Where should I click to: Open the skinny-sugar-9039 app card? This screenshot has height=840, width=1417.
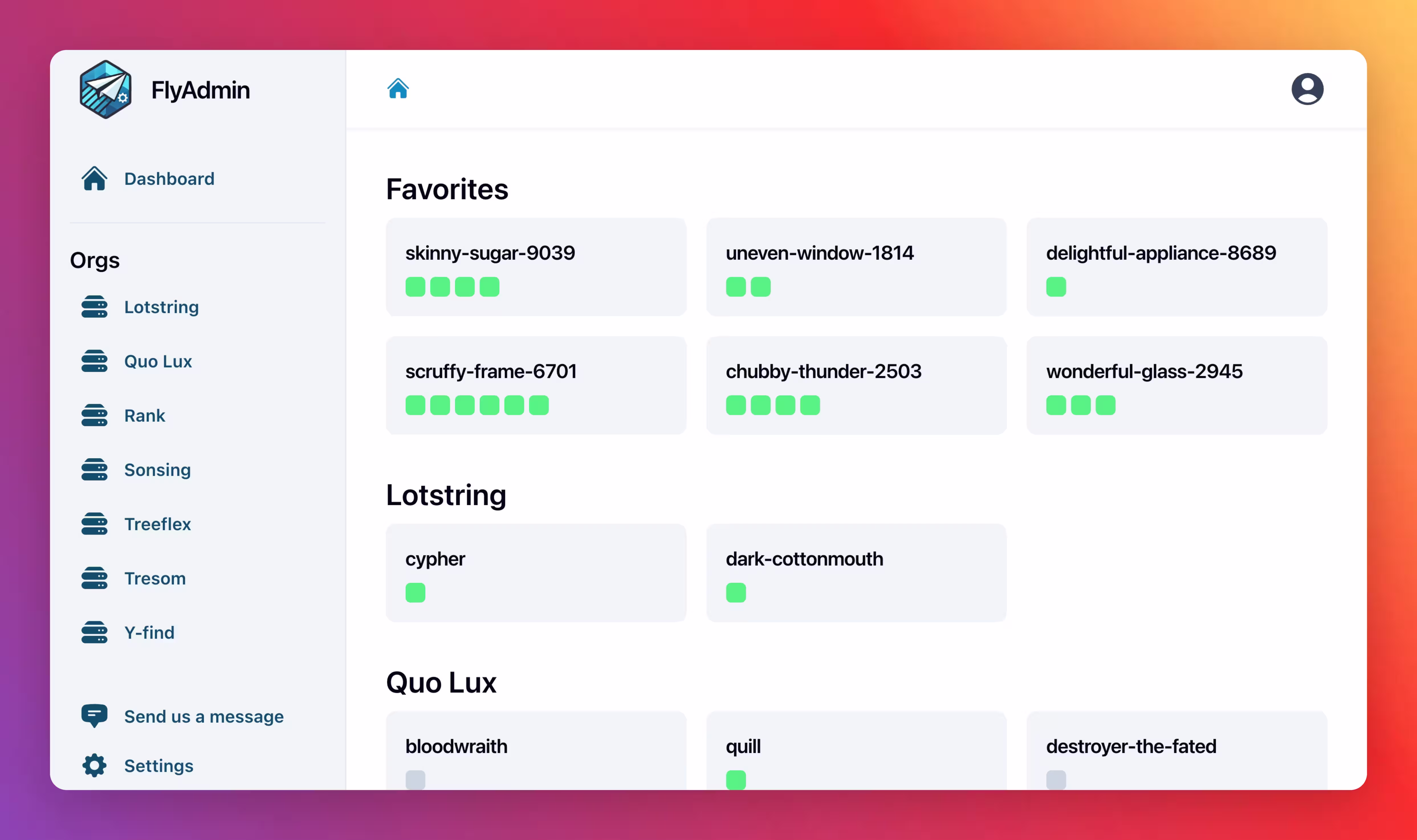coord(536,267)
